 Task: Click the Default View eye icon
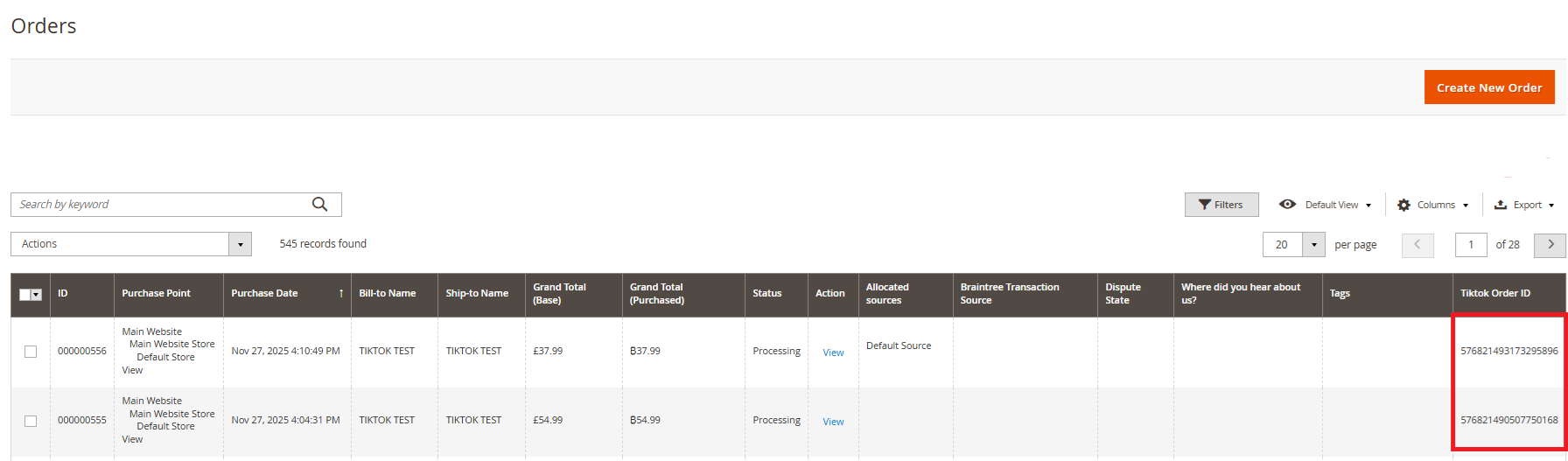point(1287,204)
